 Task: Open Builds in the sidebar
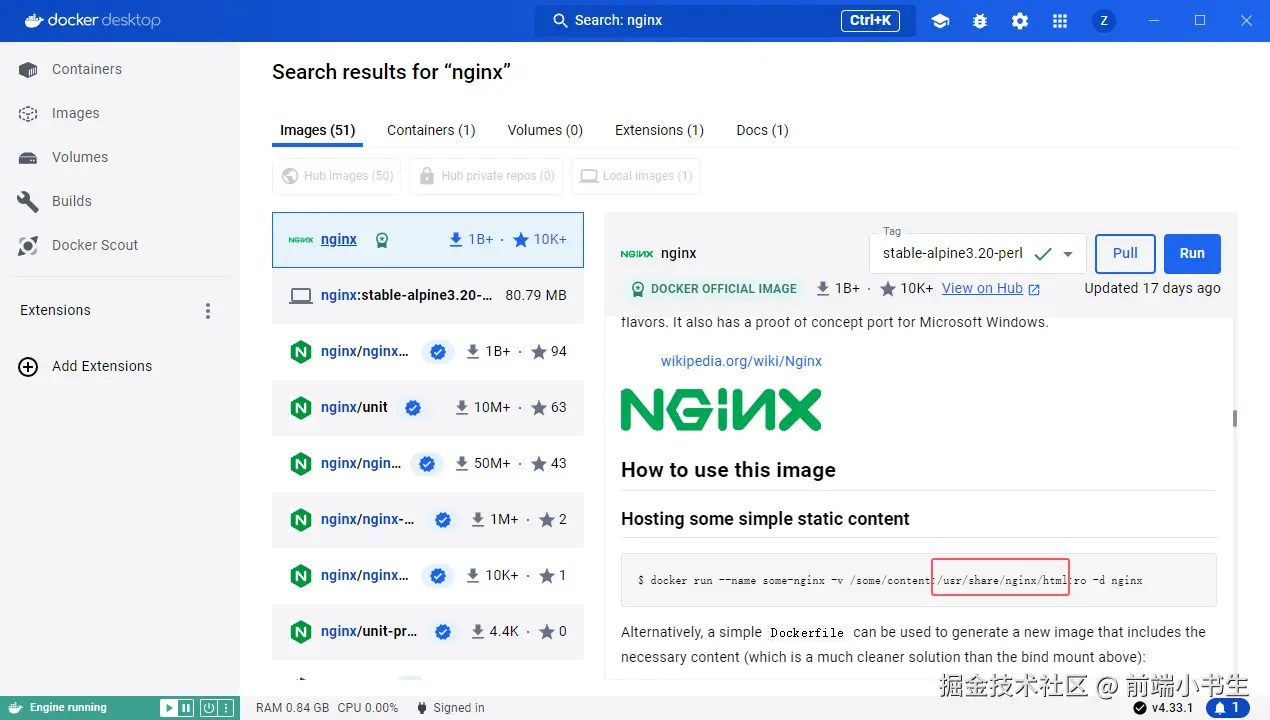120,202
